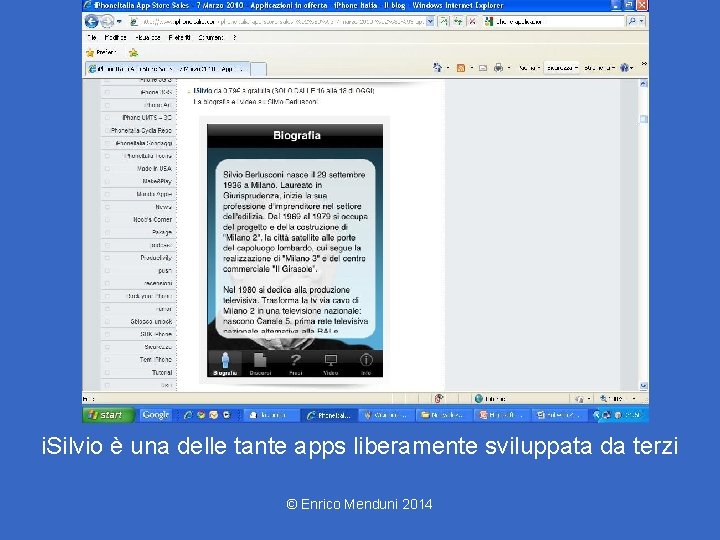Open the Preferiti favorites star button
The width and height of the screenshot is (720, 540).
(102, 52)
